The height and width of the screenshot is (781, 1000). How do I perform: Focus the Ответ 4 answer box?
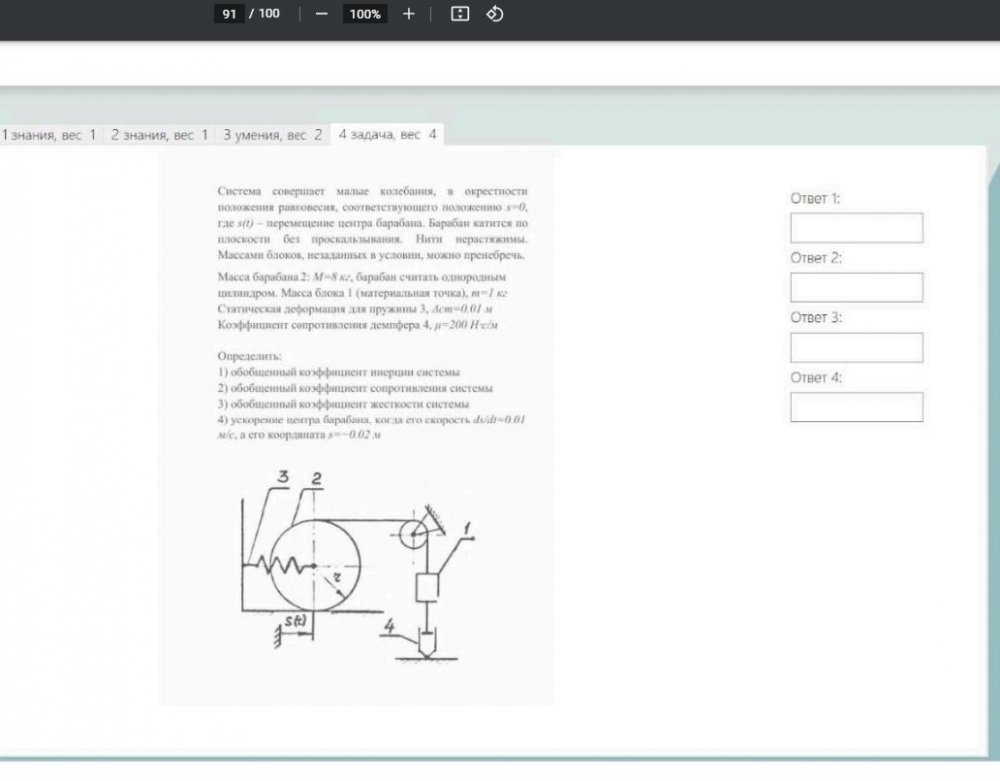point(856,407)
